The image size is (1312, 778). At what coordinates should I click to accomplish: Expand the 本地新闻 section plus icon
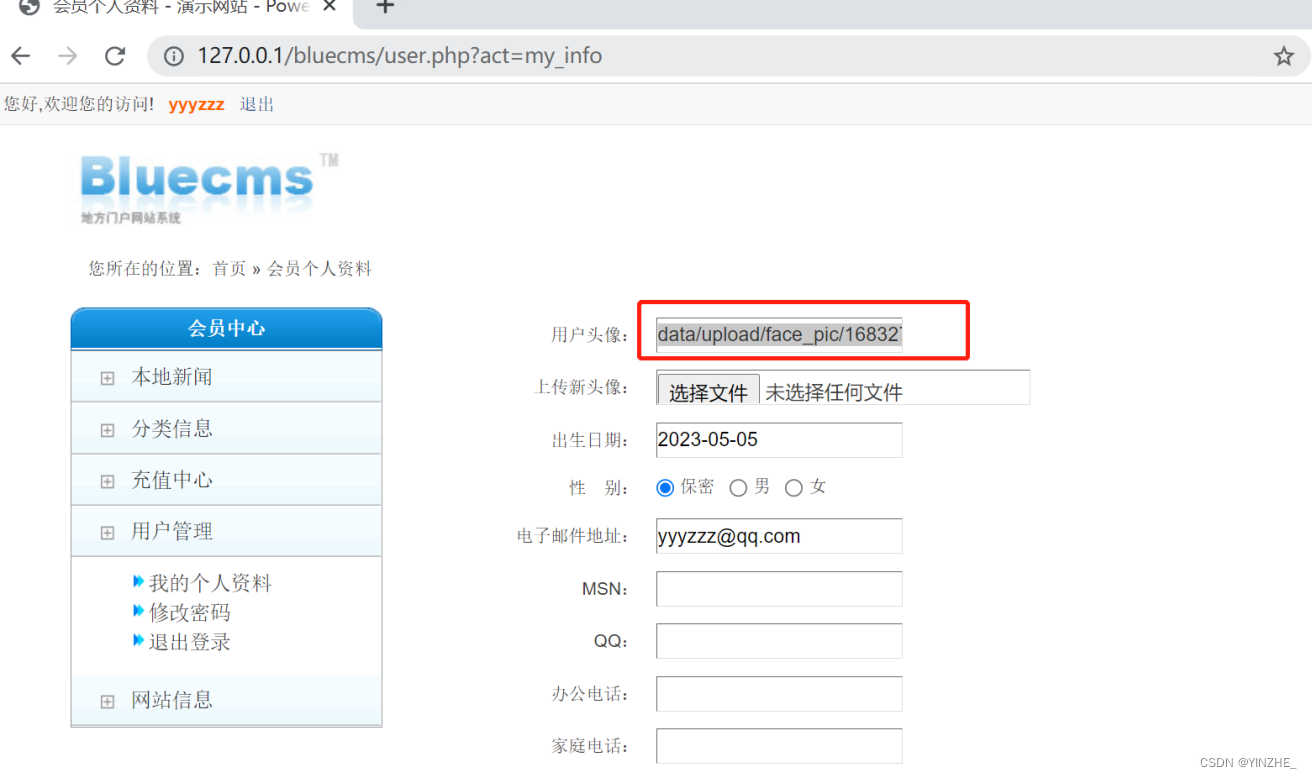pyautogui.click(x=107, y=378)
